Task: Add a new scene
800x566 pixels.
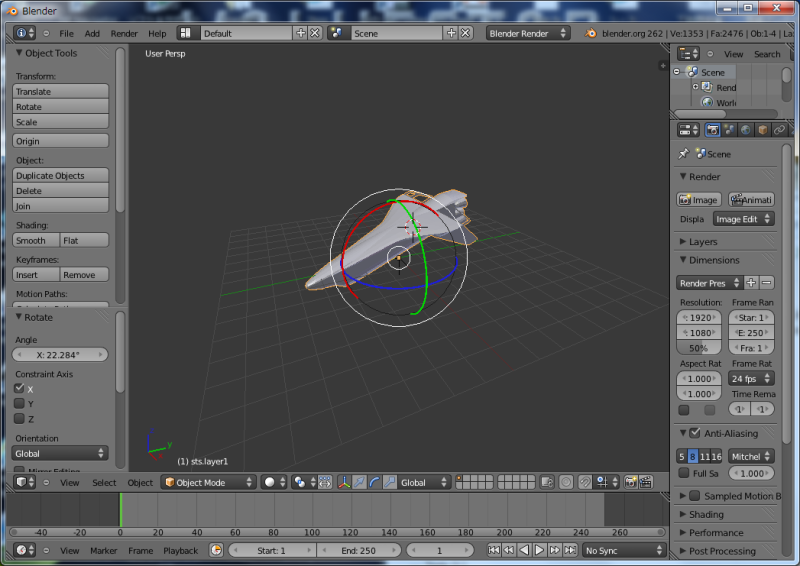Action: coord(451,33)
